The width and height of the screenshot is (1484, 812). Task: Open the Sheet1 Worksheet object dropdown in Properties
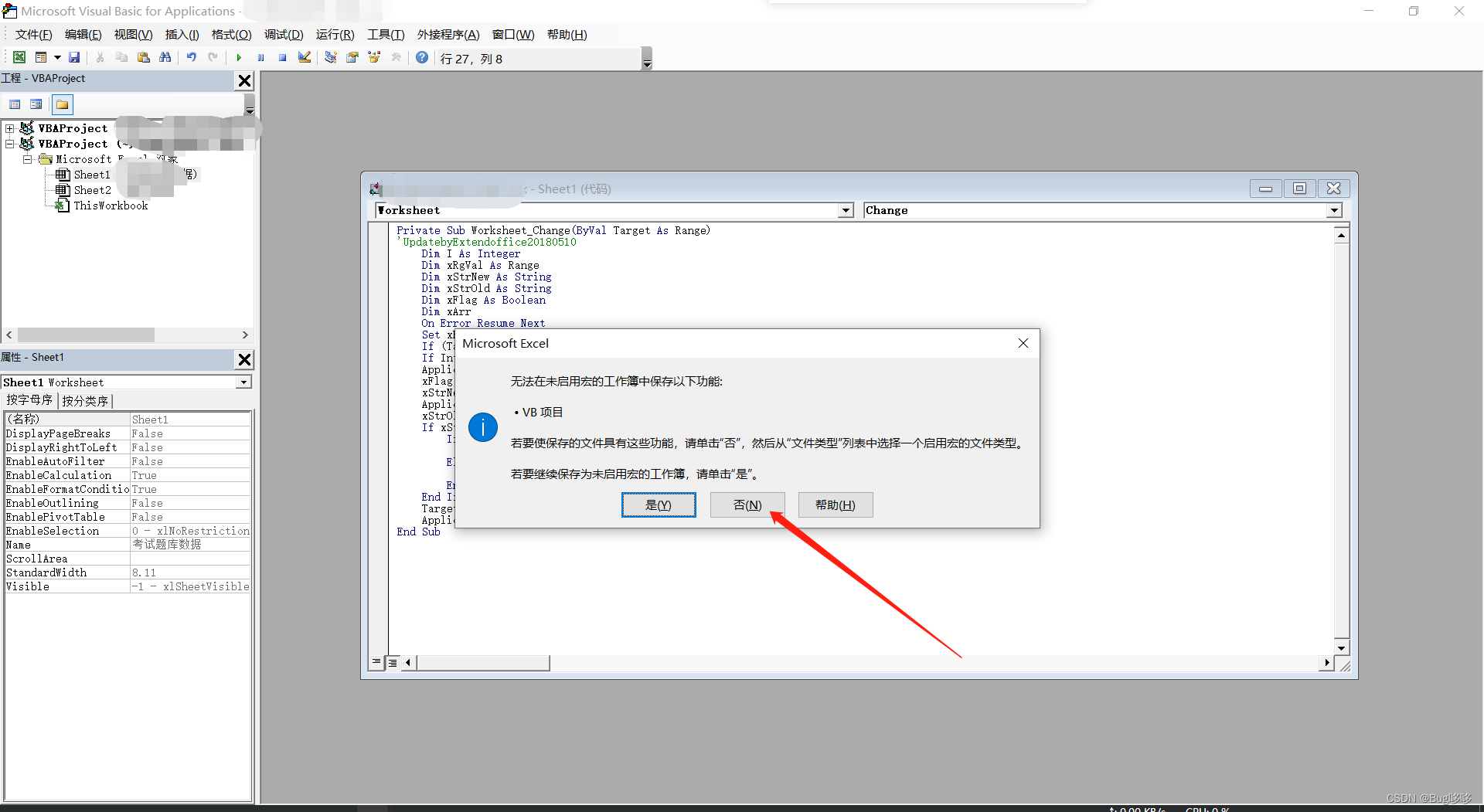tap(244, 382)
